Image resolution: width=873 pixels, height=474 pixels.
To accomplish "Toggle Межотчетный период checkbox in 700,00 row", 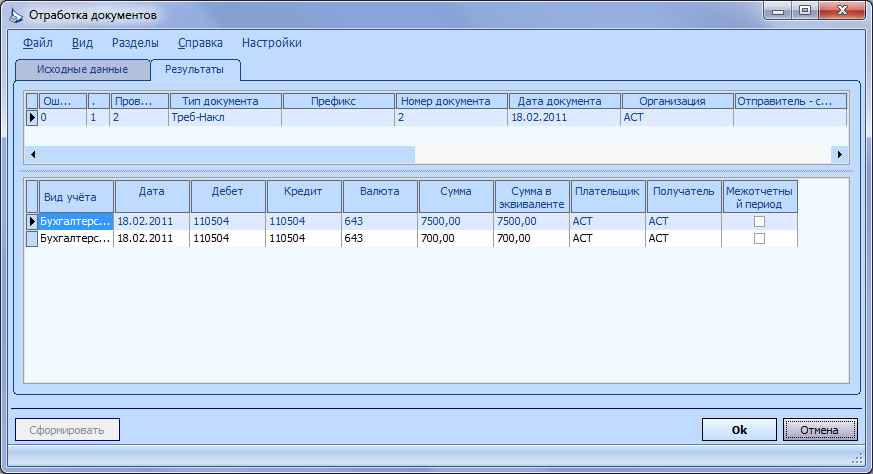I will click(759, 238).
